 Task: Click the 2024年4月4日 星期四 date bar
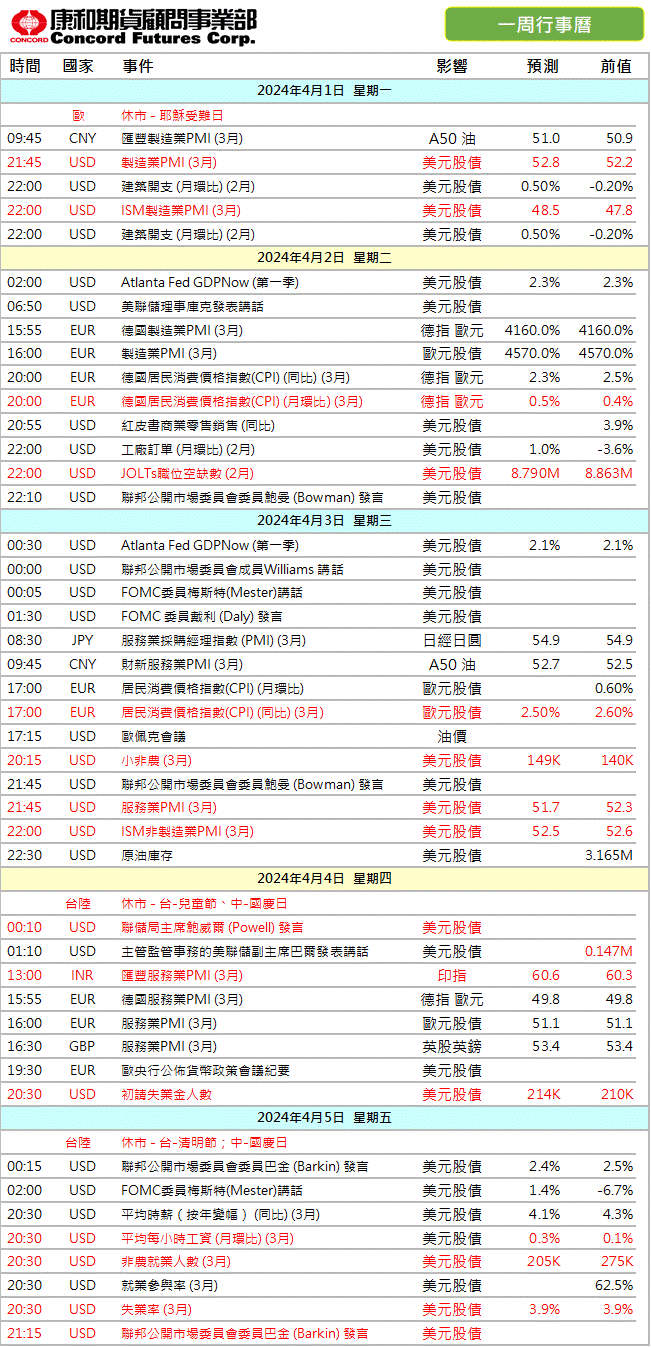click(x=325, y=879)
